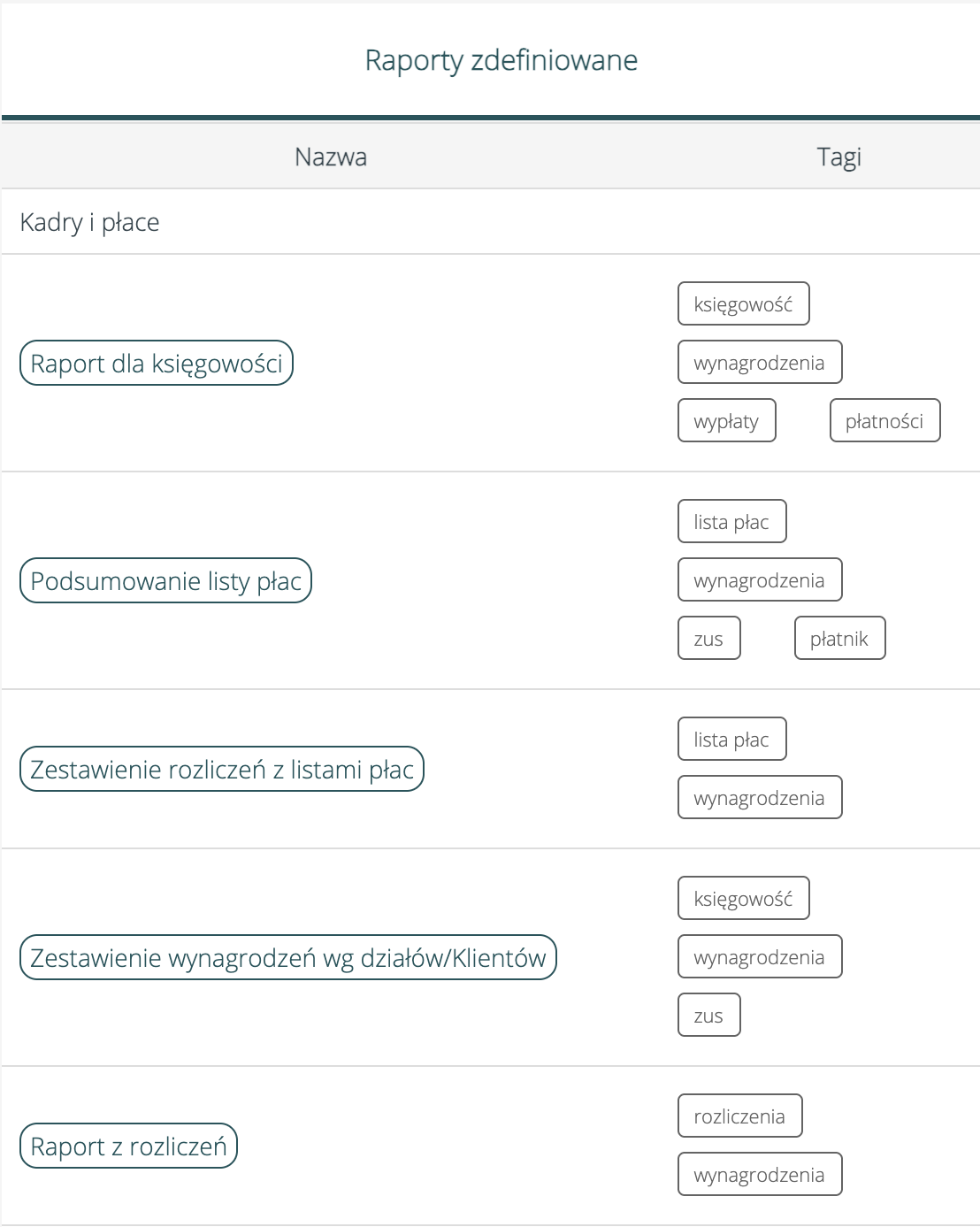Select the rozliczenia tag

739,1116
